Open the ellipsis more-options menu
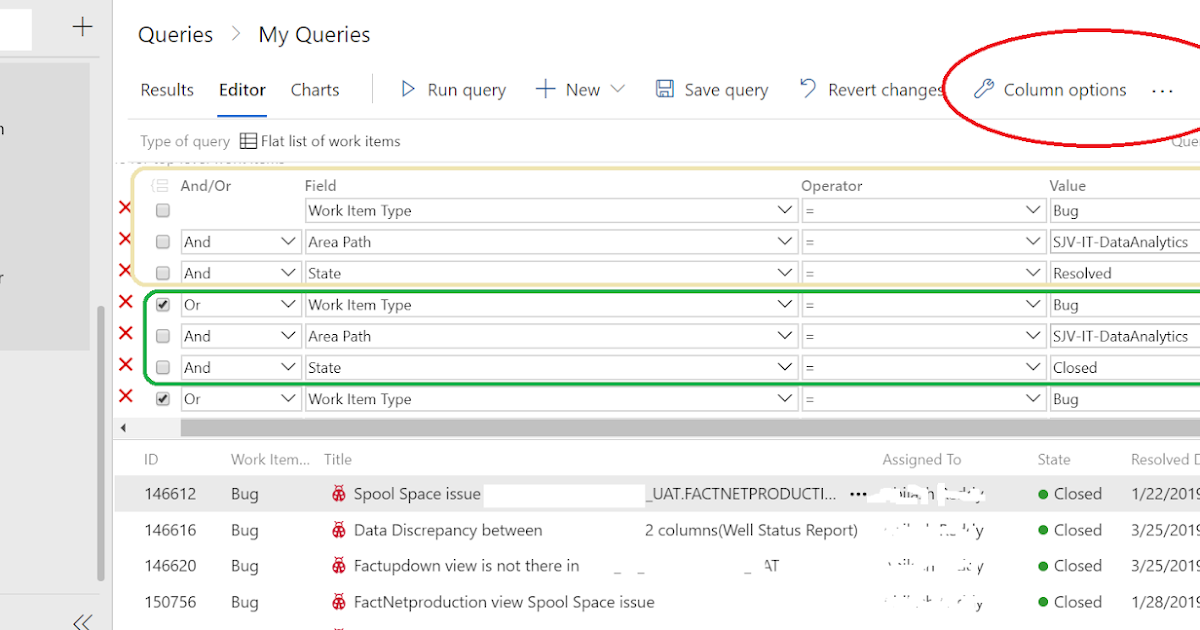The height and width of the screenshot is (630, 1200). [x=1162, y=90]
